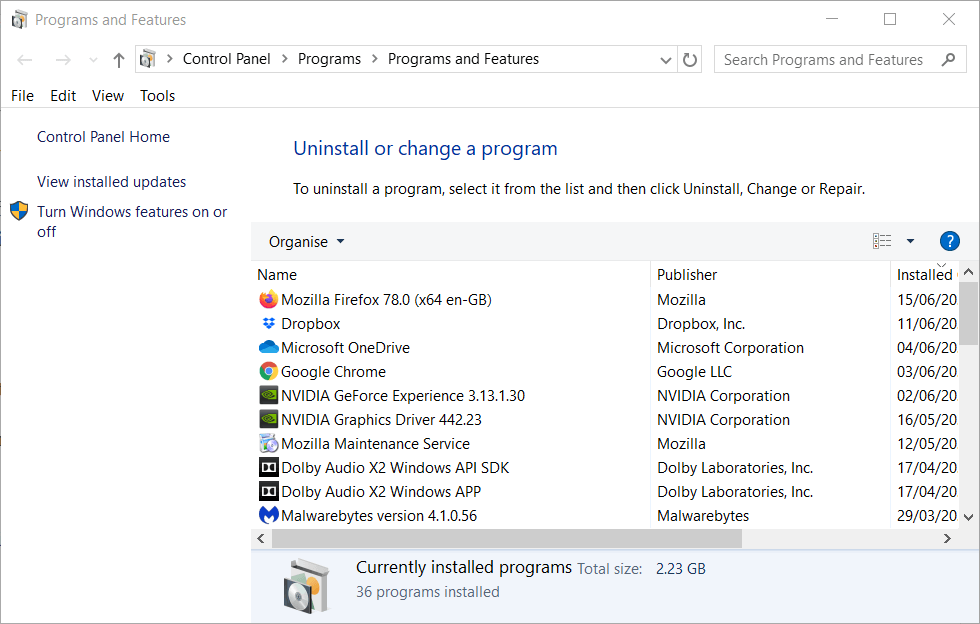Open the View menu

[x=108, y=96]
